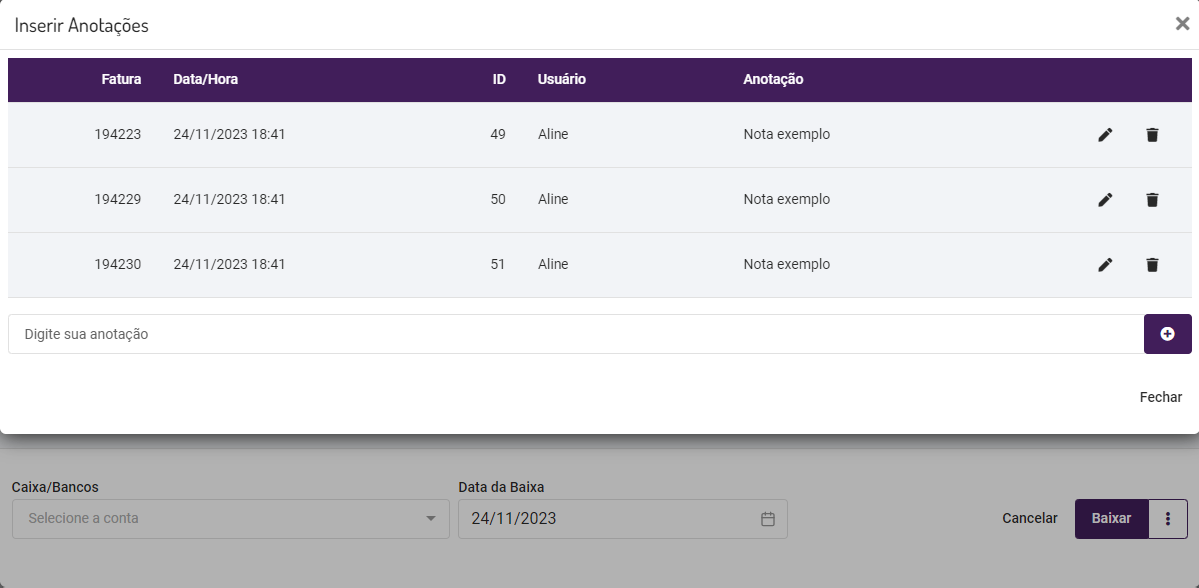This screenshot has width=1199, height=588.
Task: Delete the annotation for invoice 194229
Action: click(x=1152, y=200)
